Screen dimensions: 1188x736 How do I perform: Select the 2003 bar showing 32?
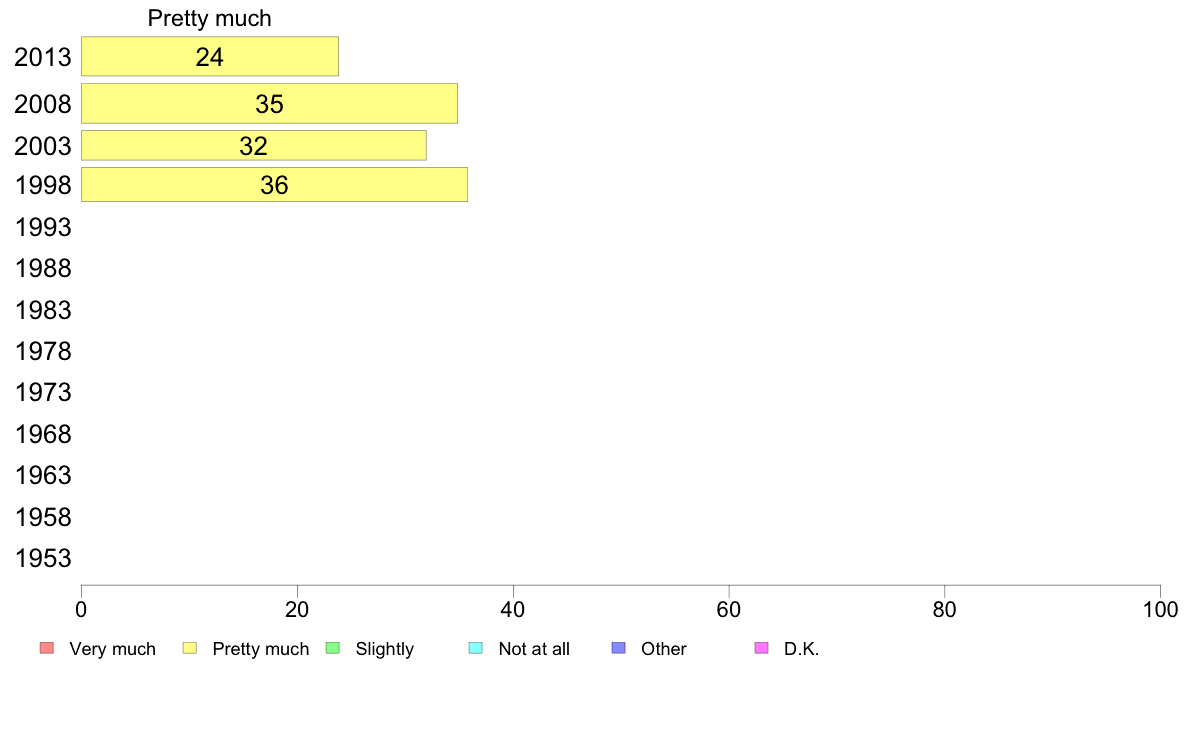tap(254, 146)
